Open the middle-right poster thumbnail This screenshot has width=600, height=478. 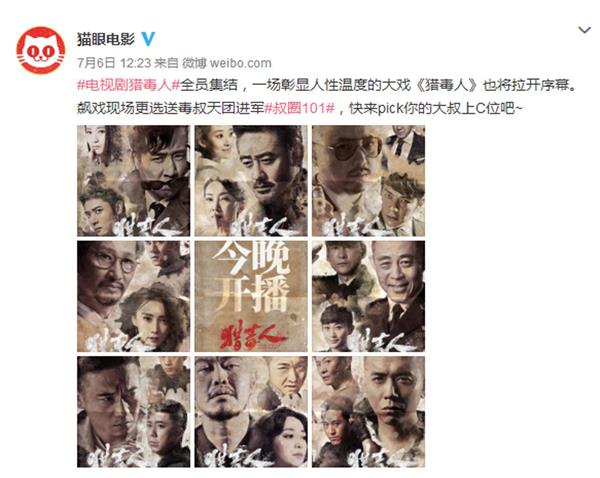368,296
